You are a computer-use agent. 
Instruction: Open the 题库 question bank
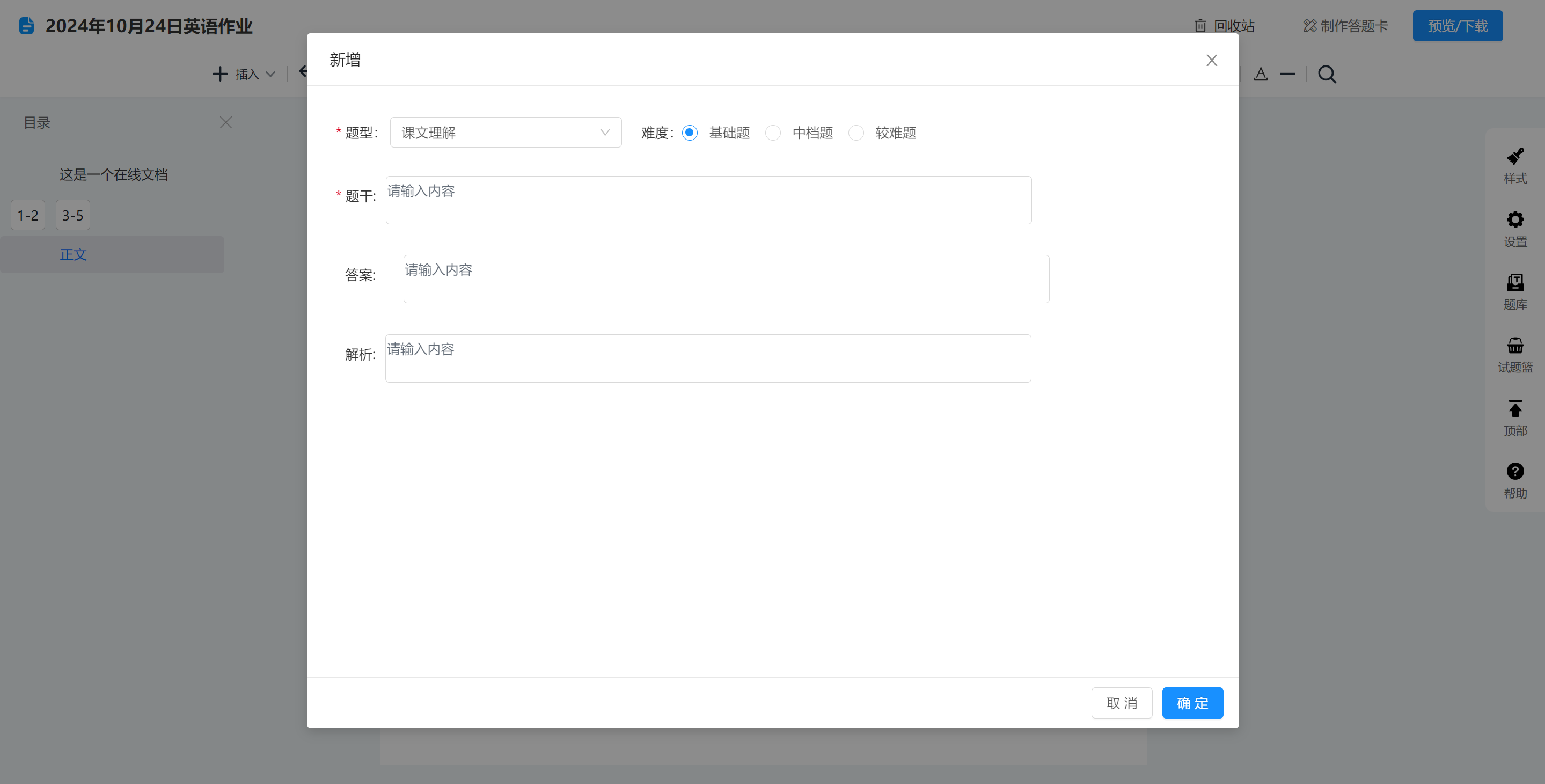1515,291
